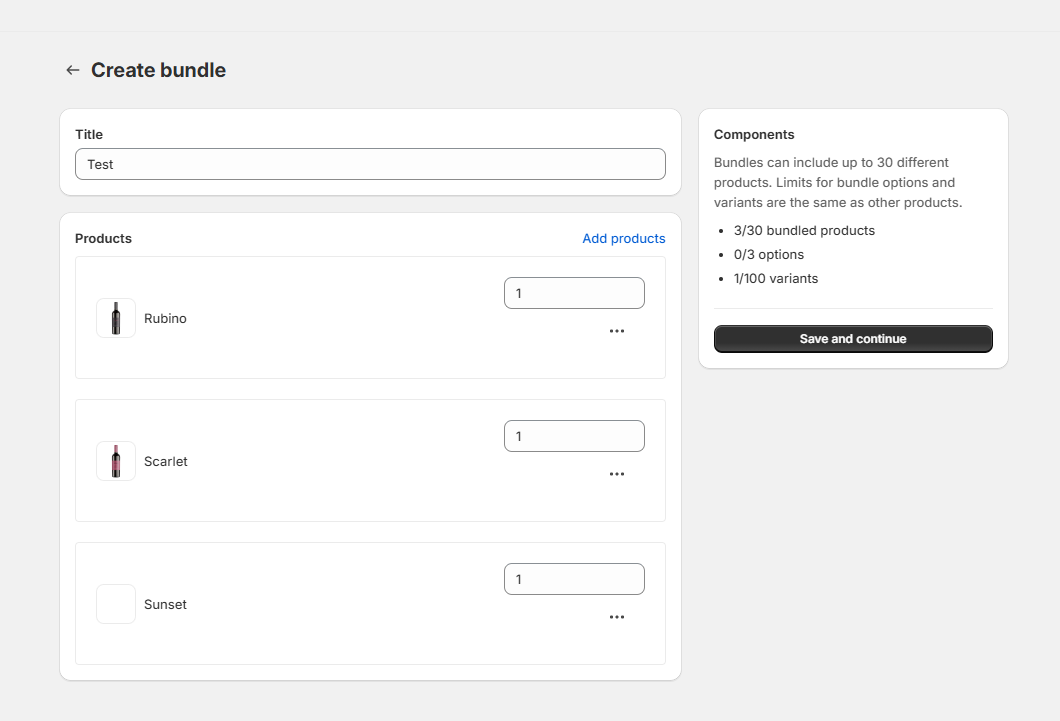Viewport: 1060px width, 721px height.
Task: Click the Rubino quantity field
Action: click(574, 293)
